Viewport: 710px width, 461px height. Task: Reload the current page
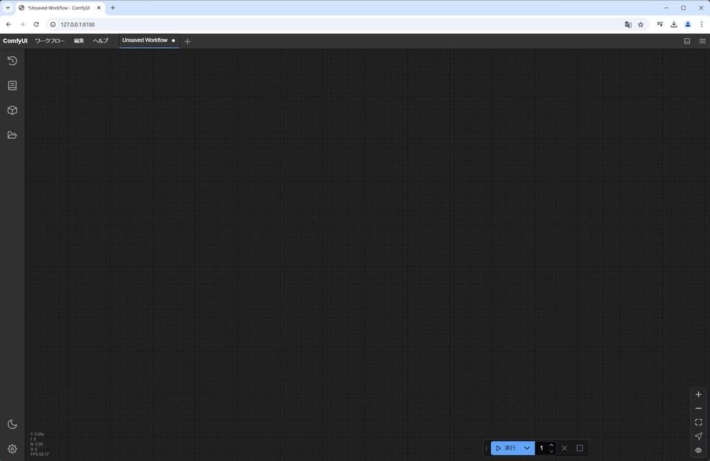(x=36, y=24)
